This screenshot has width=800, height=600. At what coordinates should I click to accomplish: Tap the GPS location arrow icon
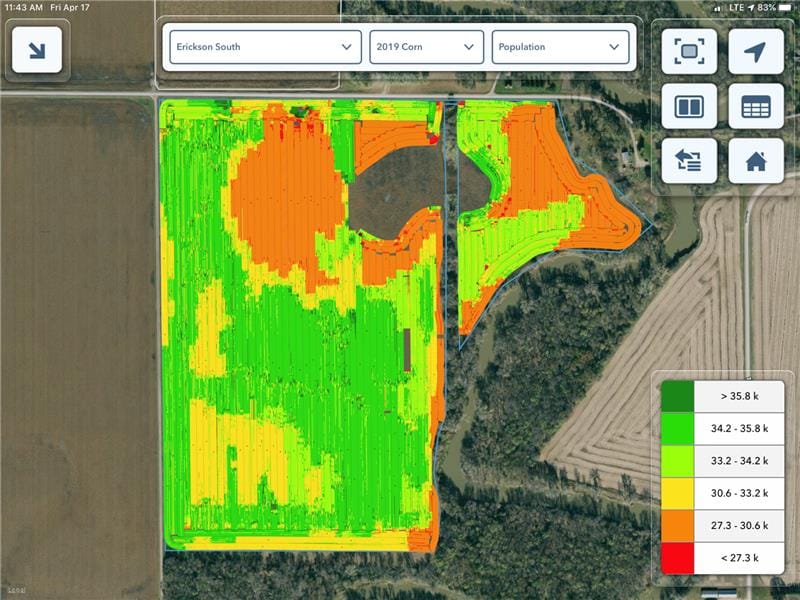coord(755,51)
